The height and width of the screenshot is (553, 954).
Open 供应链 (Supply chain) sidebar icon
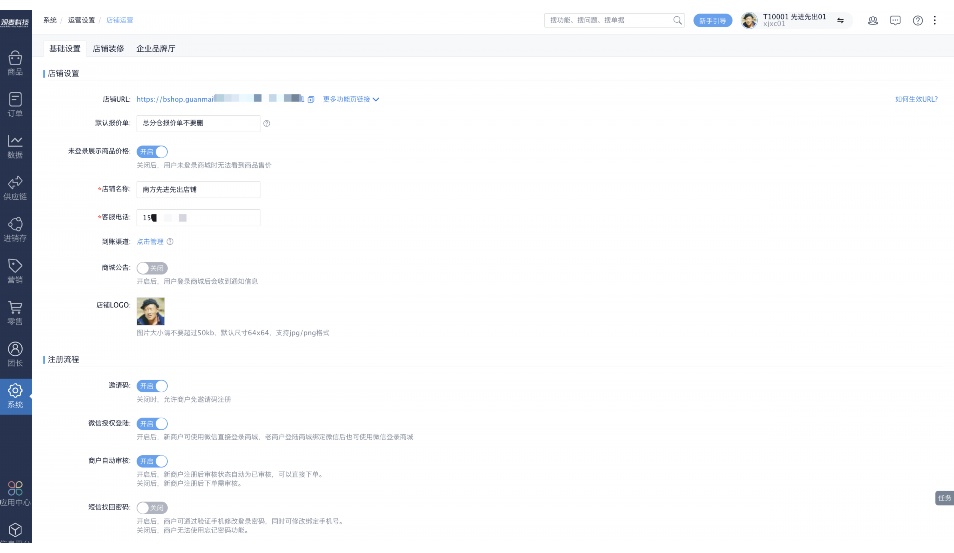point(15,187)
